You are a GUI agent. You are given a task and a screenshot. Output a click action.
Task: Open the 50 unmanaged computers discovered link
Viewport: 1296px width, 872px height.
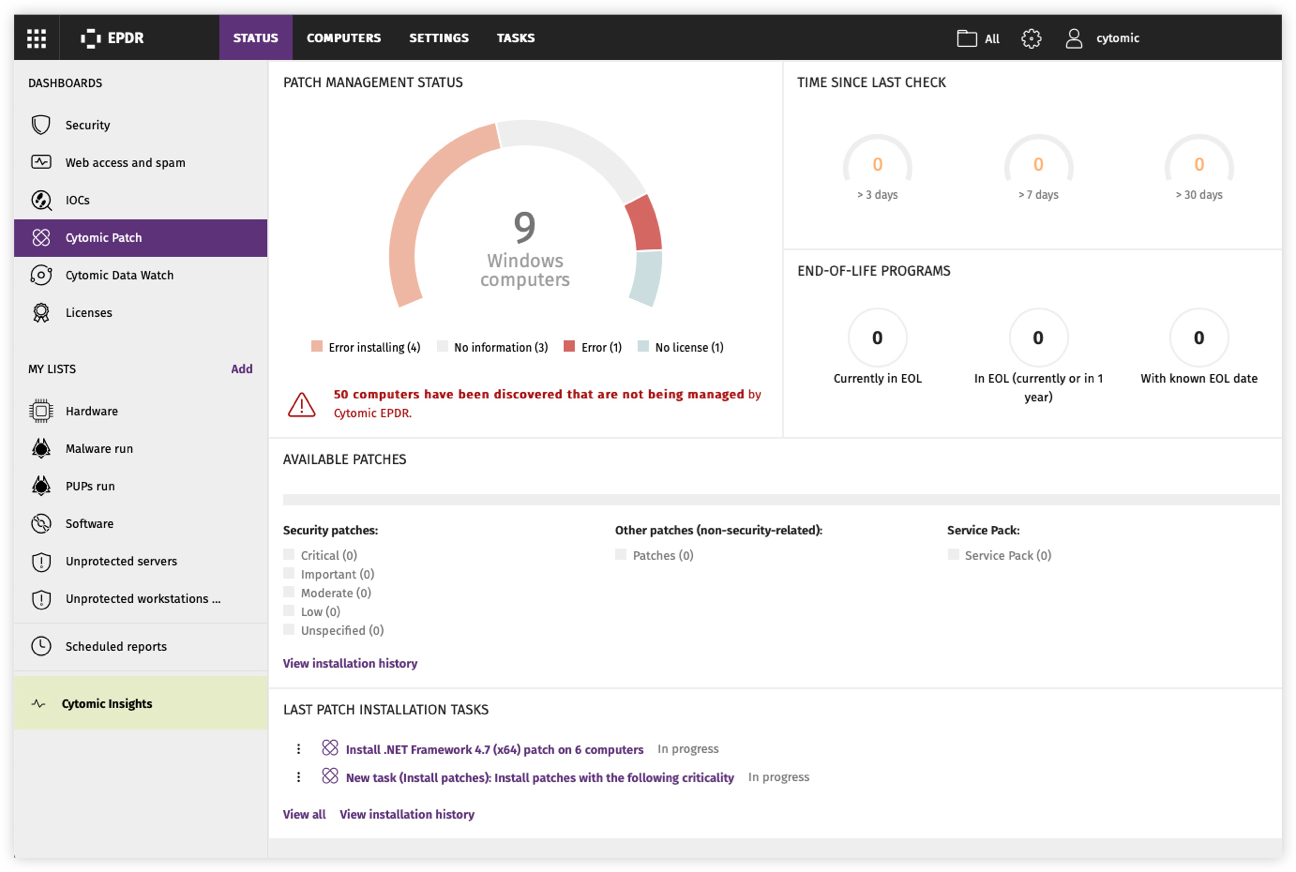pyautogui.click(x=539, y=394)
